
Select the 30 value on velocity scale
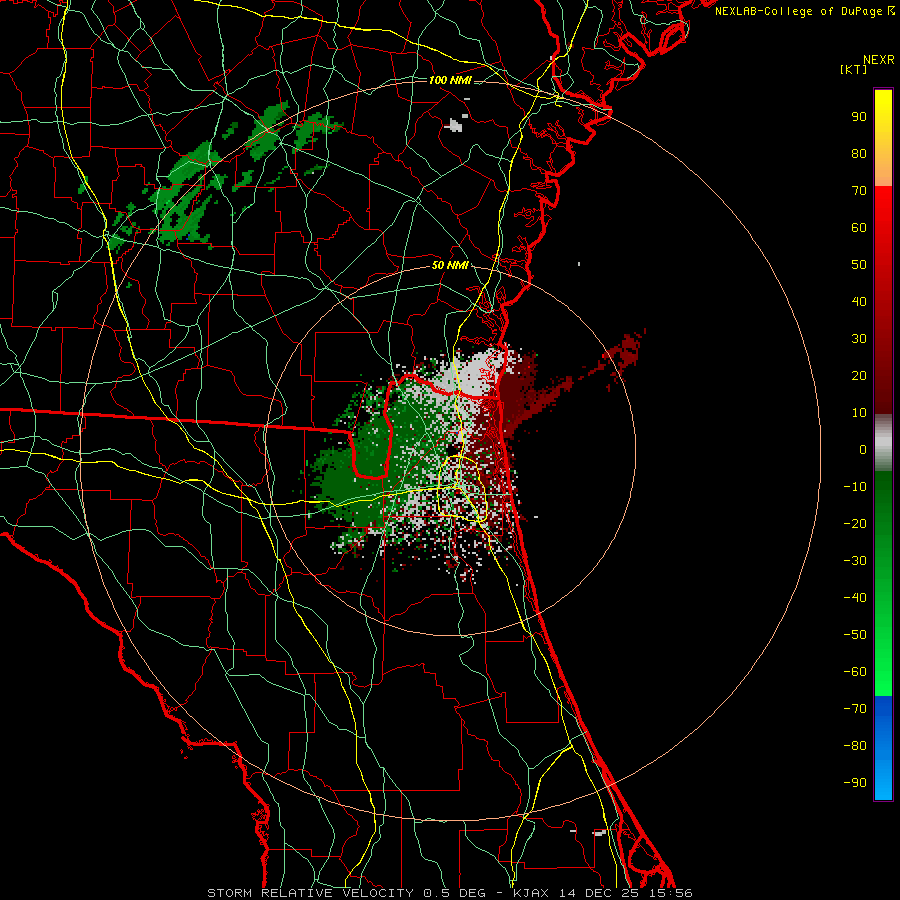(x=859, y=339)
